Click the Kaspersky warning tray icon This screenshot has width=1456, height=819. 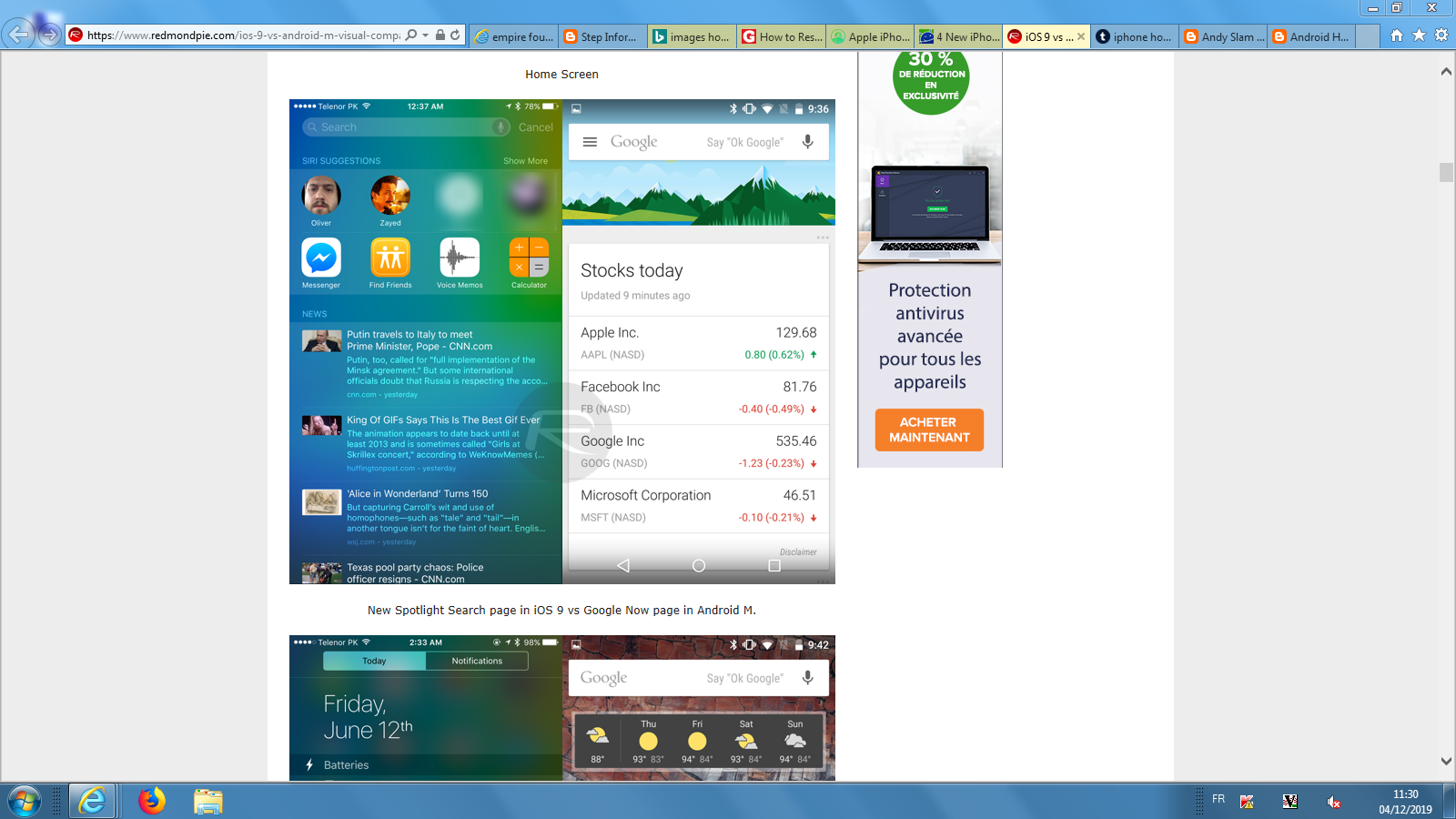click(1247, 802)
